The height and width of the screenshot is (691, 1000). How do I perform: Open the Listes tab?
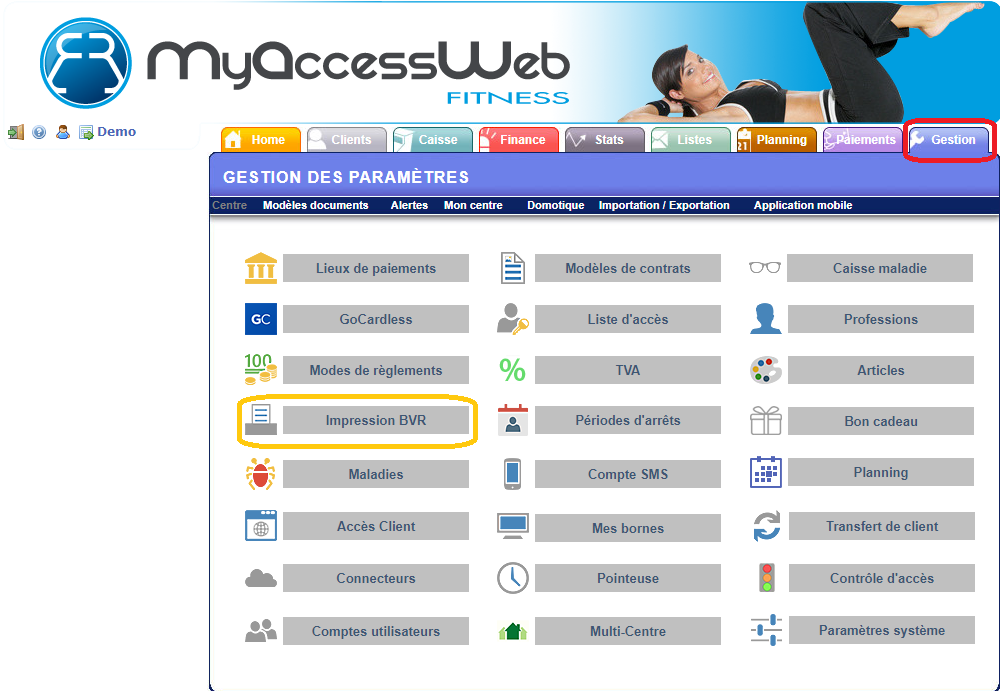tap(691, 140)
